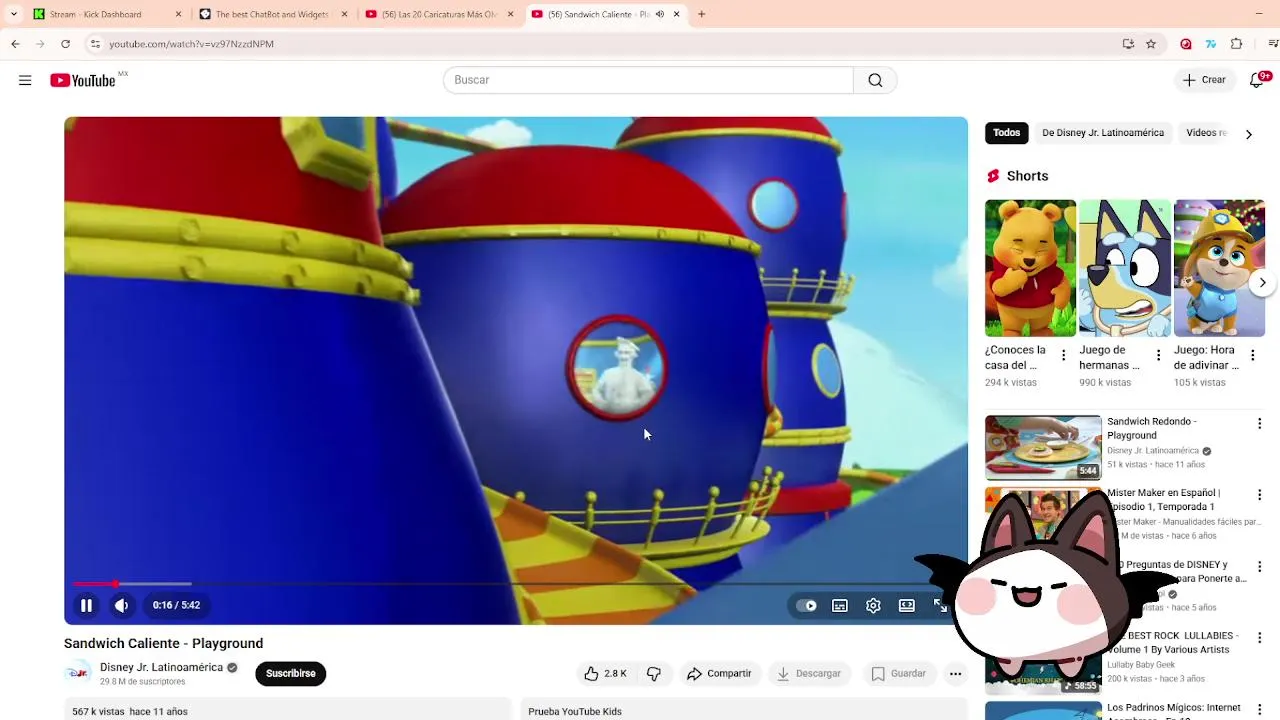Image resolution: width=1280 pixels, height=720 pixels.
Task: Bookmark this page with the star
Action: [1151, 44]
